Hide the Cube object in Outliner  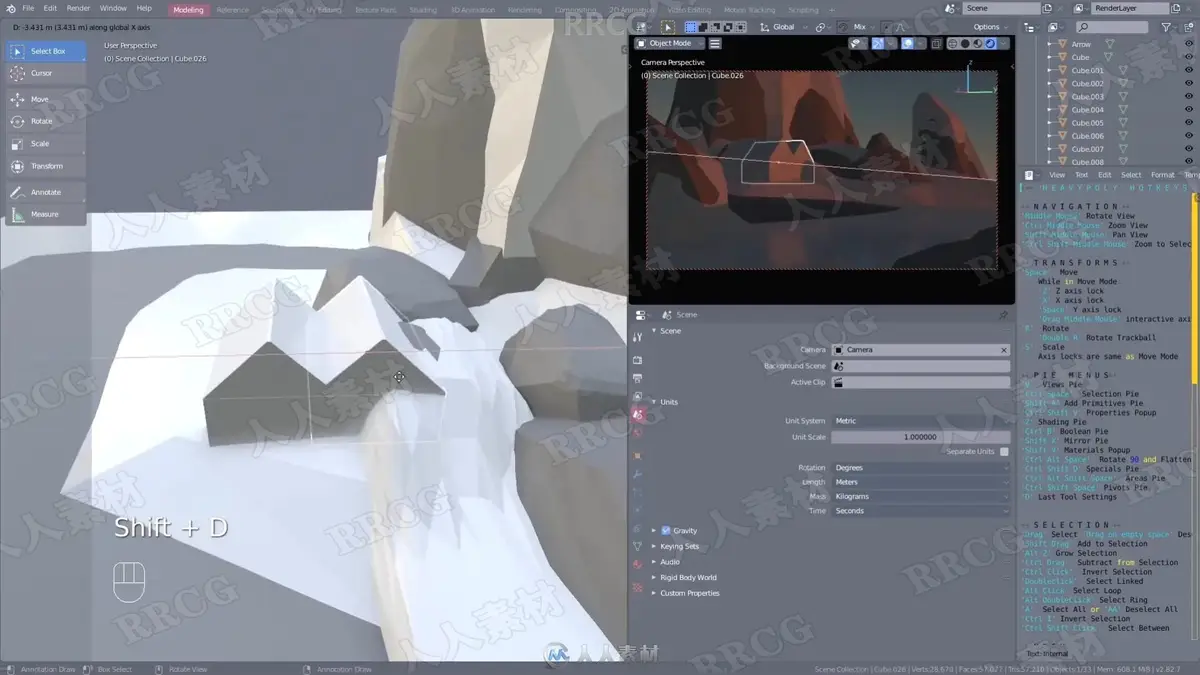click(1189, 57)
